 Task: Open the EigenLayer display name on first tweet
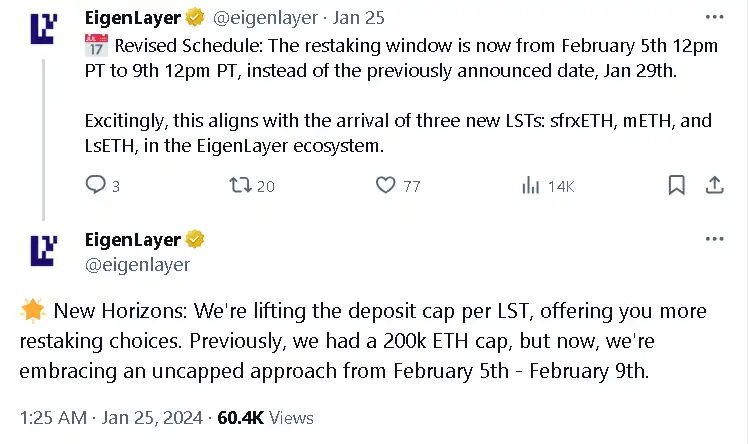click(x=133, y=17)
